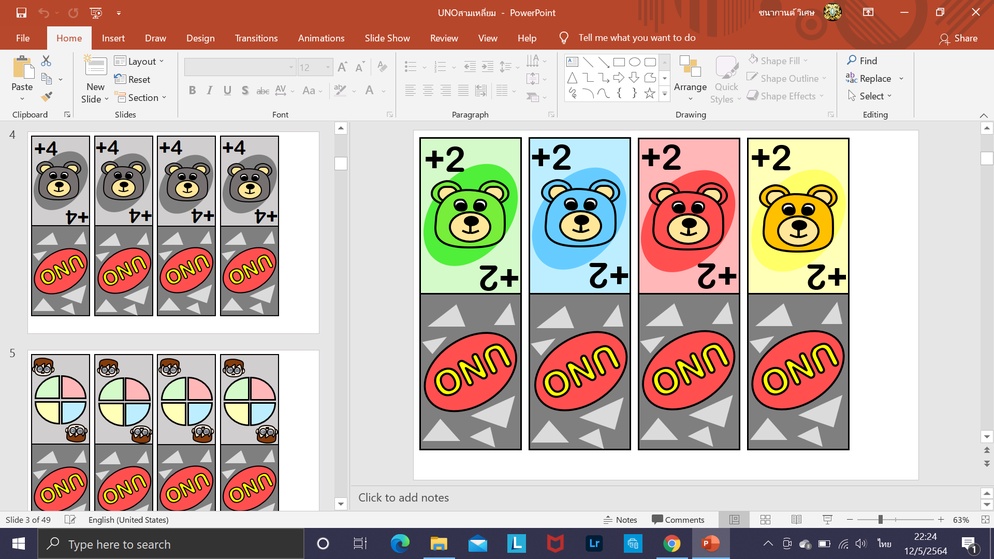Increase font size icon

pos(342,67)
